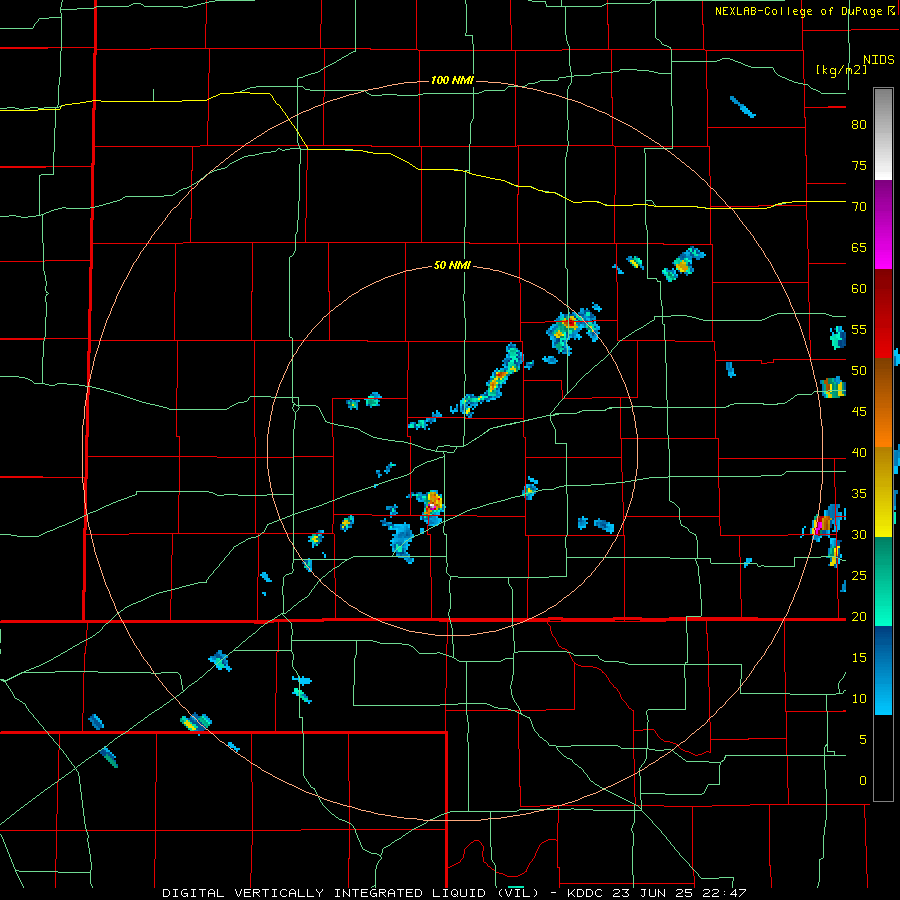Click the orange-brown segment of the color bar

pyautogui.click(x=883, y=402)
